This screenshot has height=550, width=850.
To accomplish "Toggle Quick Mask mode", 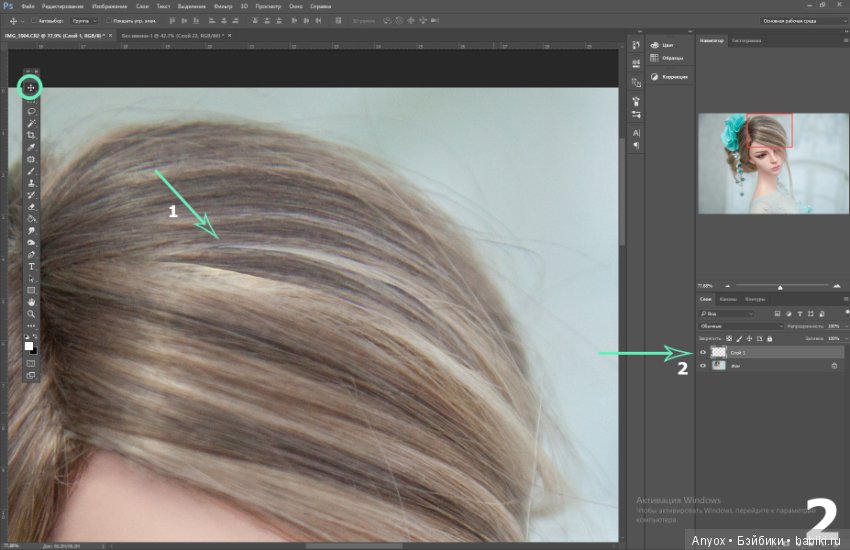I will pos(31,364).
